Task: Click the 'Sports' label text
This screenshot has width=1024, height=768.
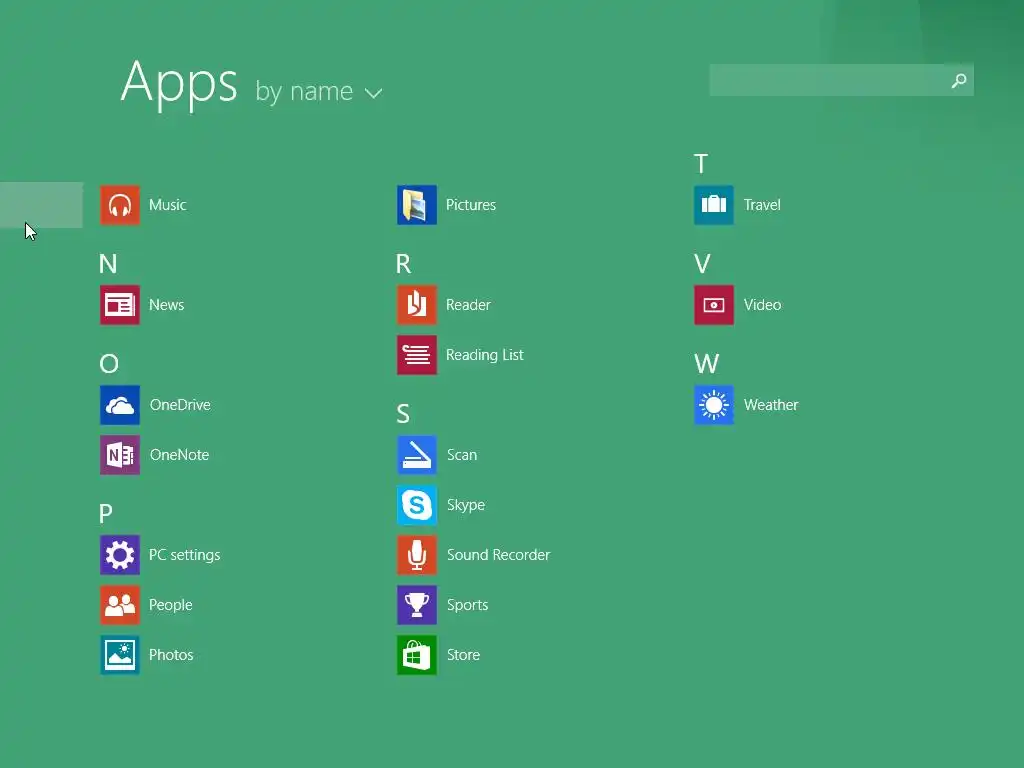Action: click(468, 605)
